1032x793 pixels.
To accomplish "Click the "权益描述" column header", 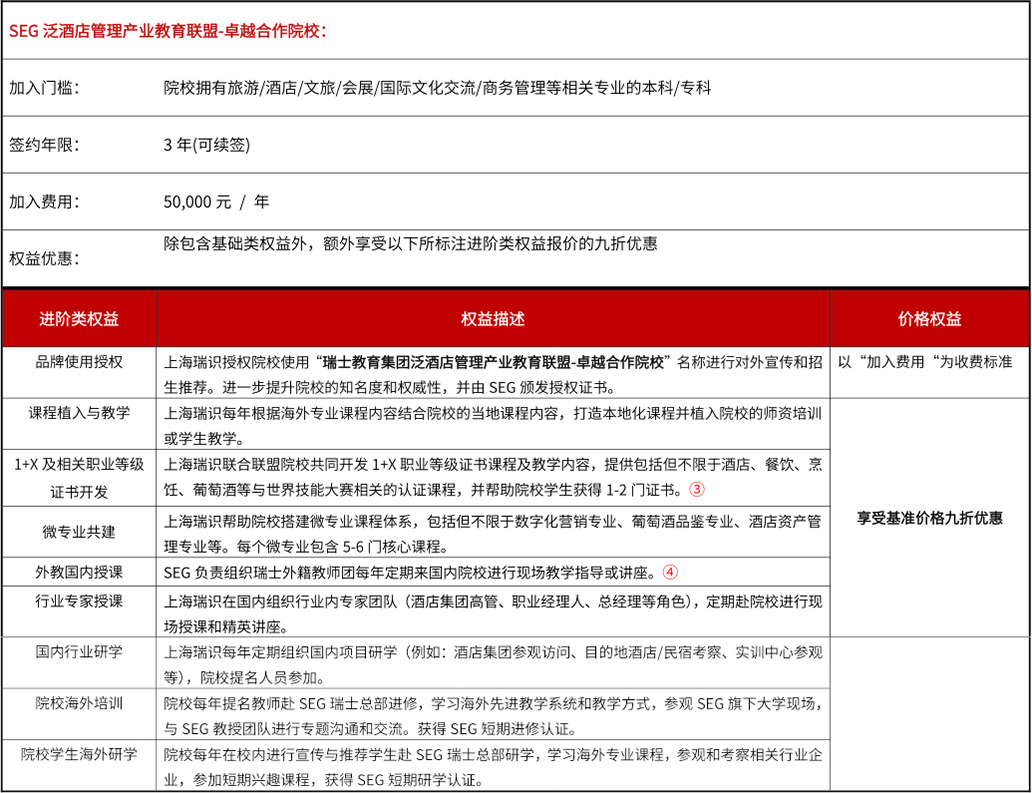I will [493, 319].
